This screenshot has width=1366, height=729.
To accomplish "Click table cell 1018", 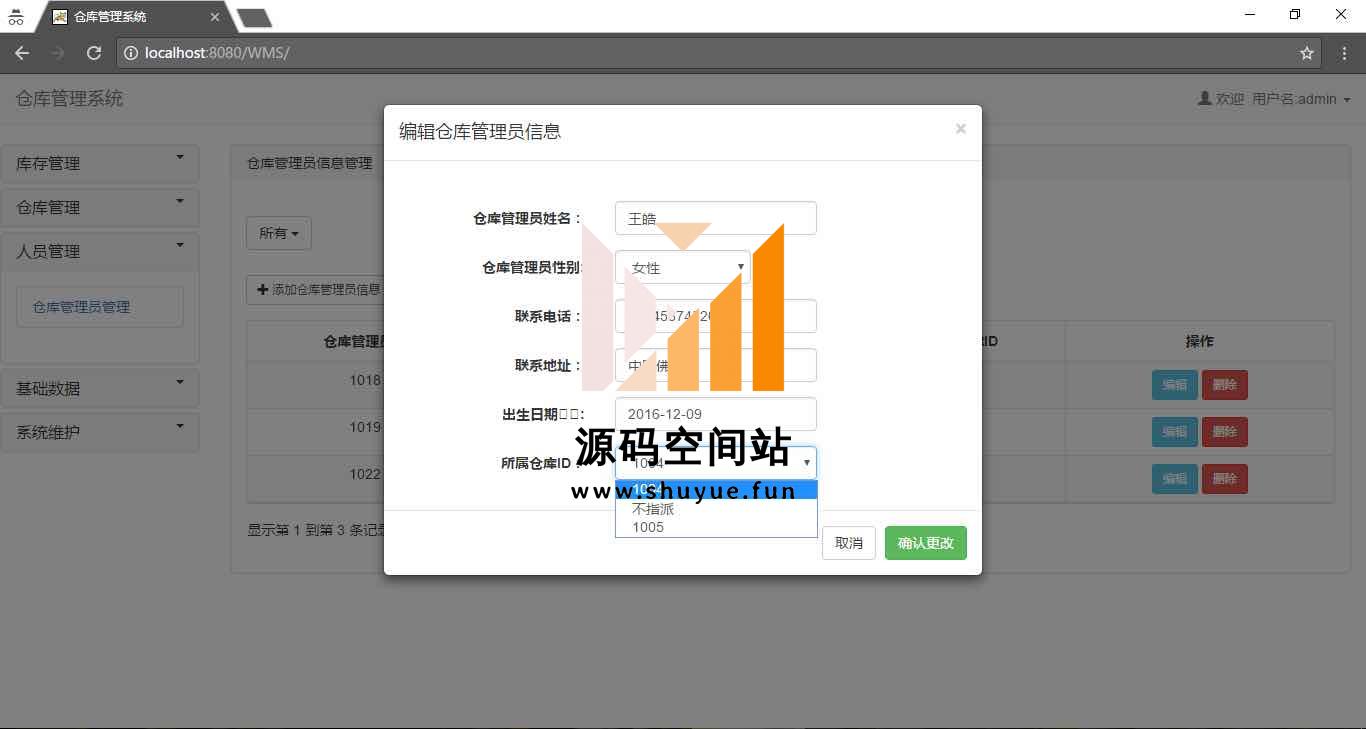I will tap(365, 380).
